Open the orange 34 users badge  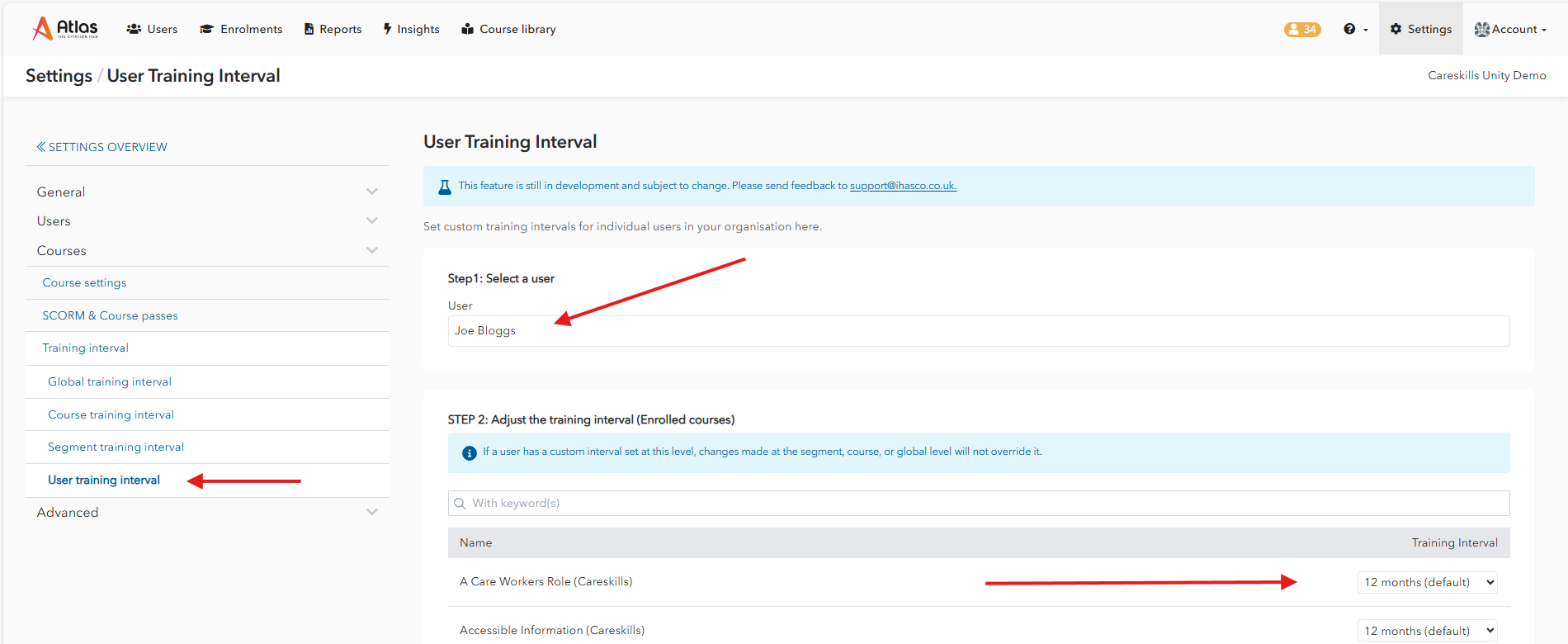(x=1302, y=30)
